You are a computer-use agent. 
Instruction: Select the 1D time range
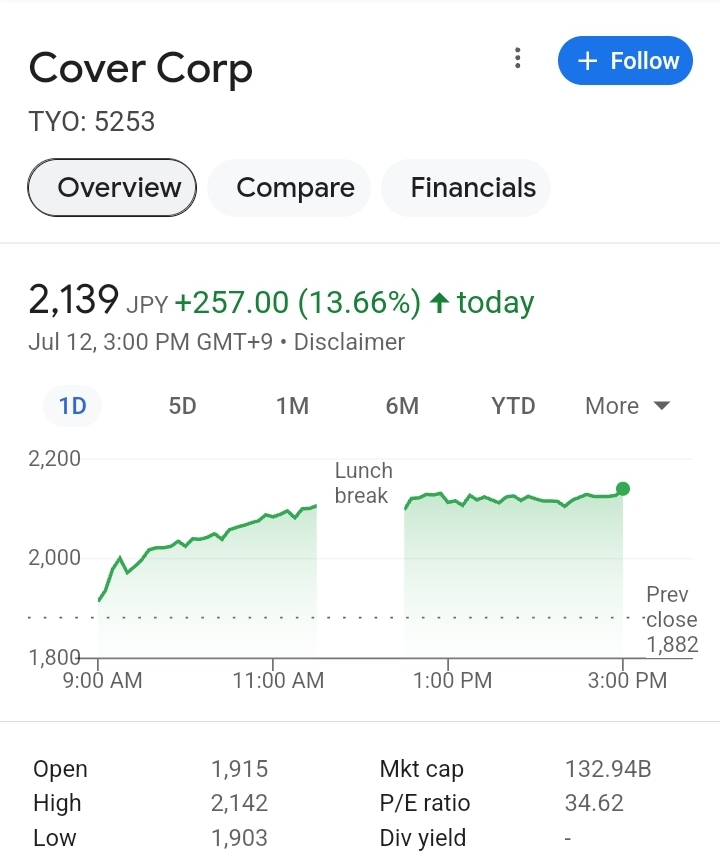point(72,406)
